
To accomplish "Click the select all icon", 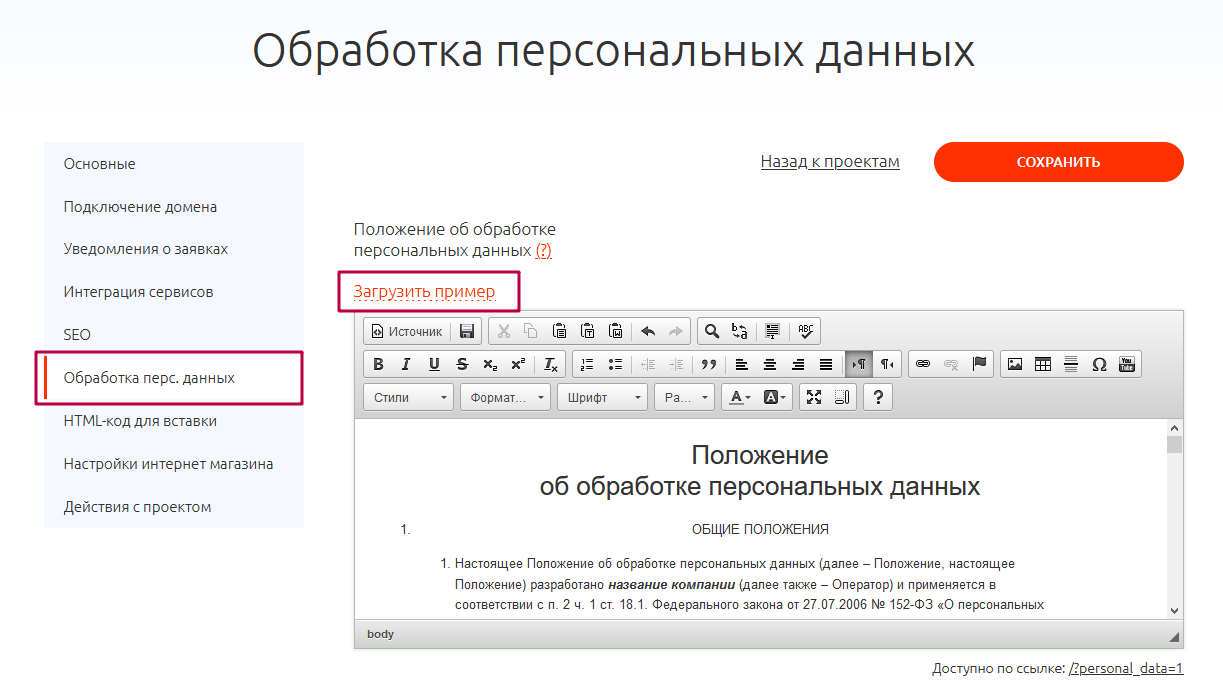I will coord(772,331).
